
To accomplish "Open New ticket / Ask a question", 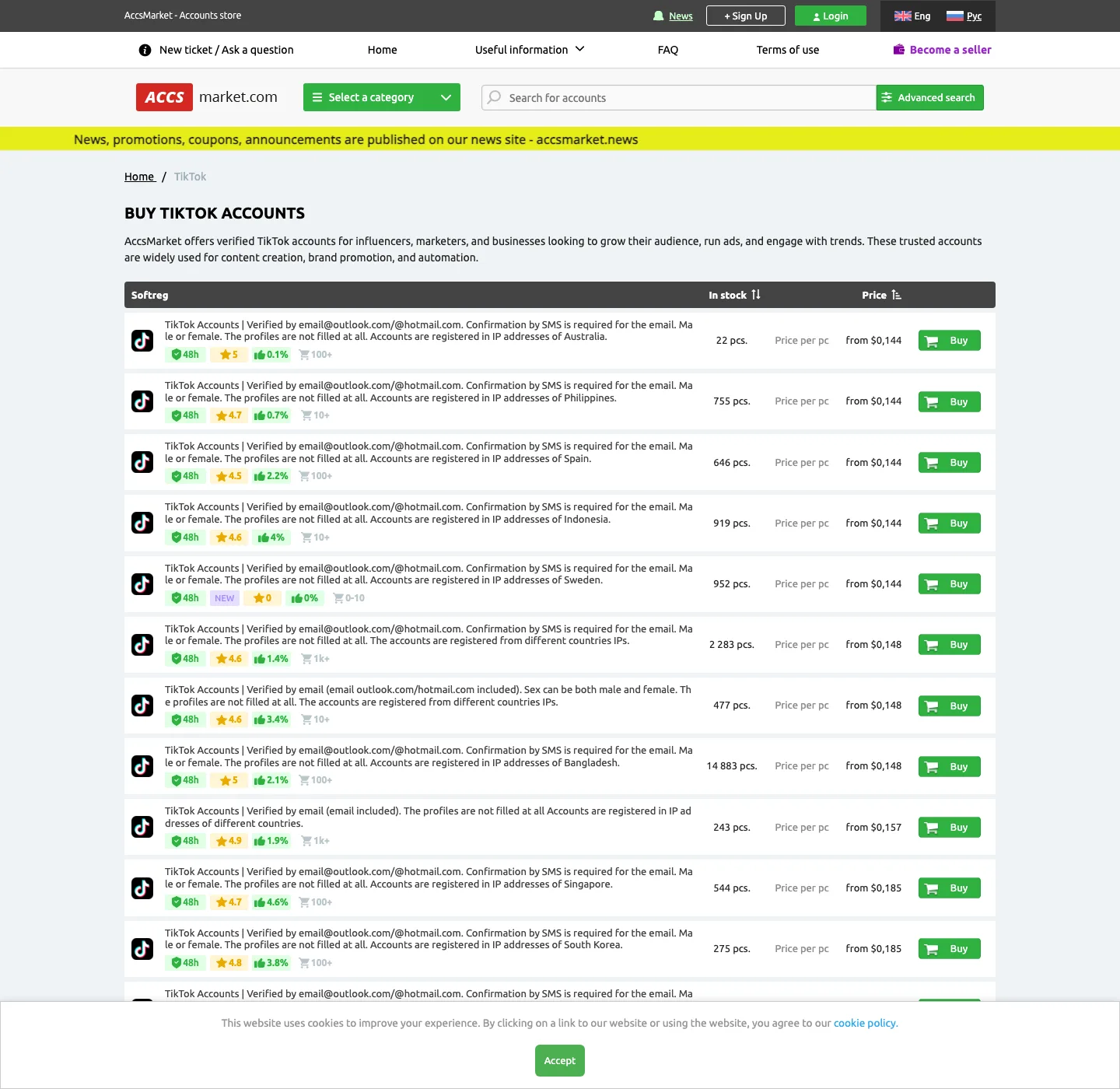I will pyautogui.click(x=226, y=50).
